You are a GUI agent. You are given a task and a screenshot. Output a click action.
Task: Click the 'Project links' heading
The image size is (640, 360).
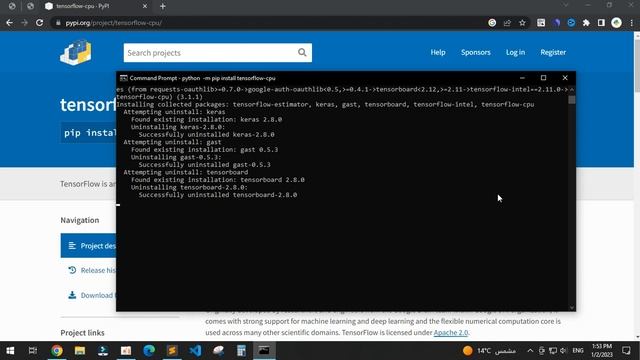(82, 333)
